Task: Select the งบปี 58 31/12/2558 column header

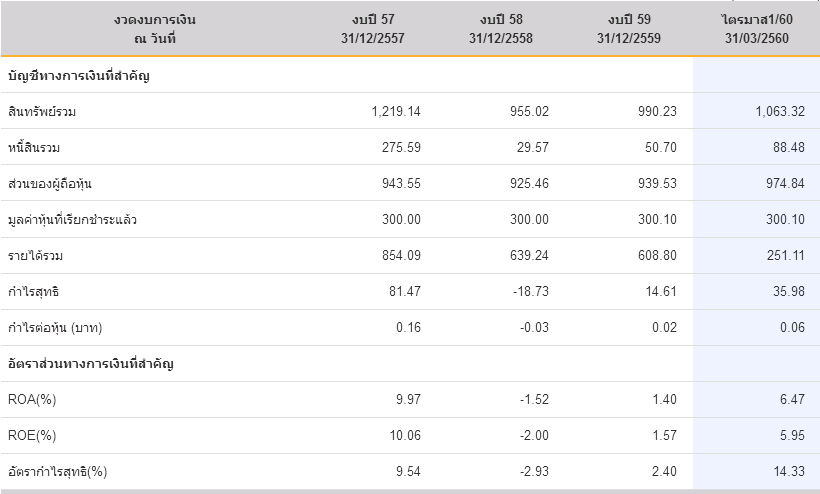Action: tap(500, 28)
